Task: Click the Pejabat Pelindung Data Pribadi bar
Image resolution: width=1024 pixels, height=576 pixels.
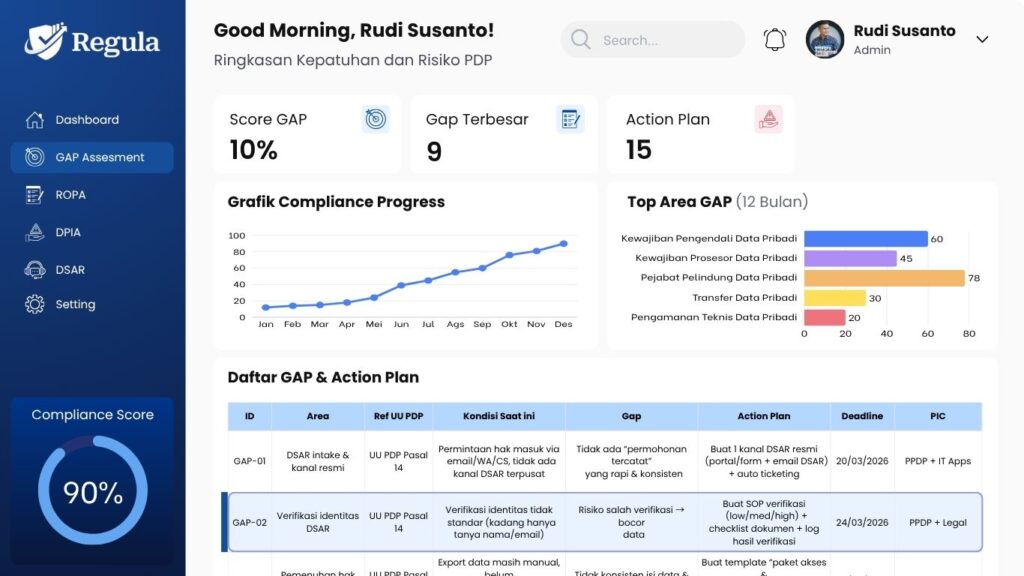Action: [884, 278]
